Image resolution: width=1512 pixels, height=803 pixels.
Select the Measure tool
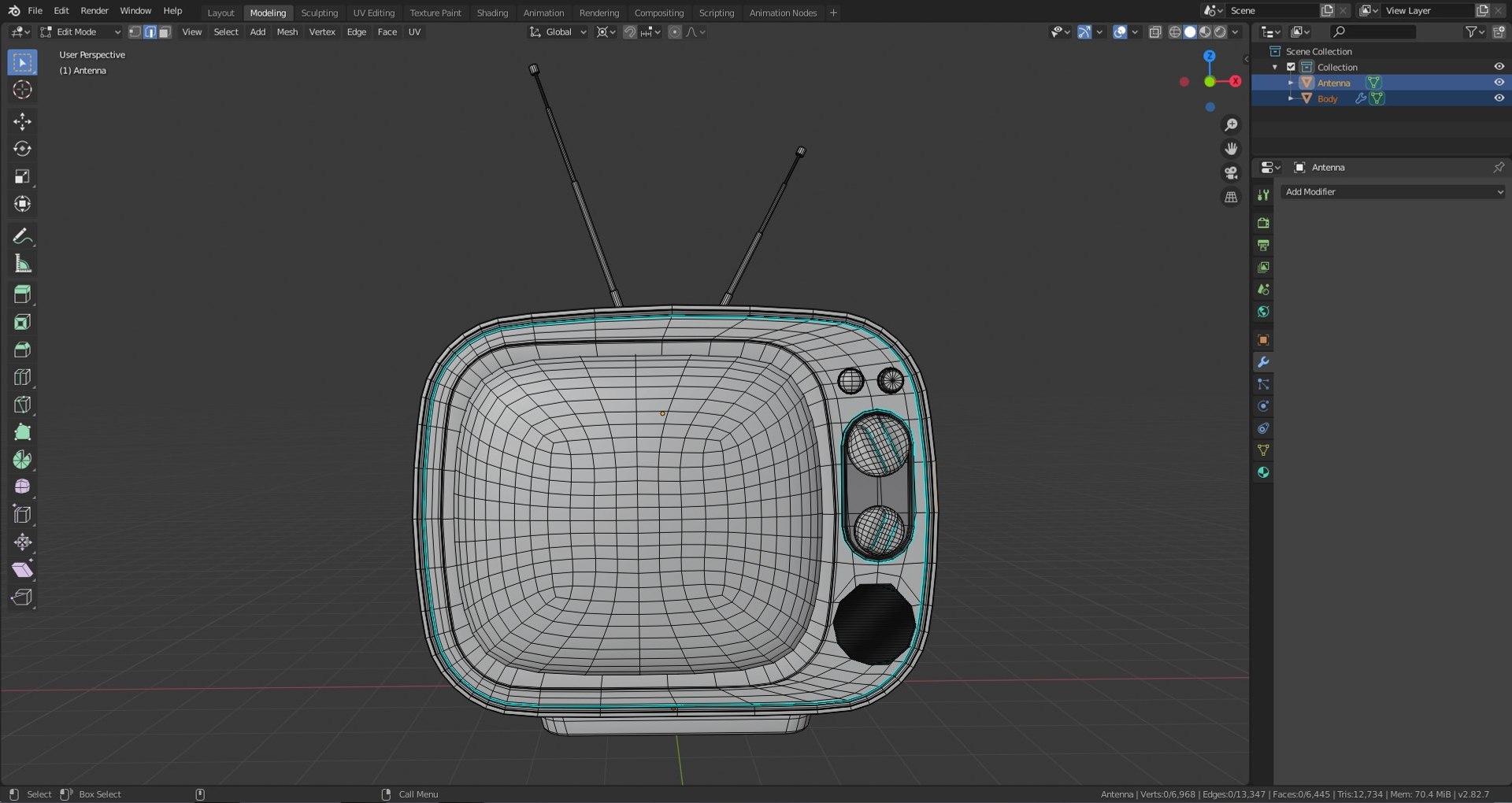coord(22,264)
